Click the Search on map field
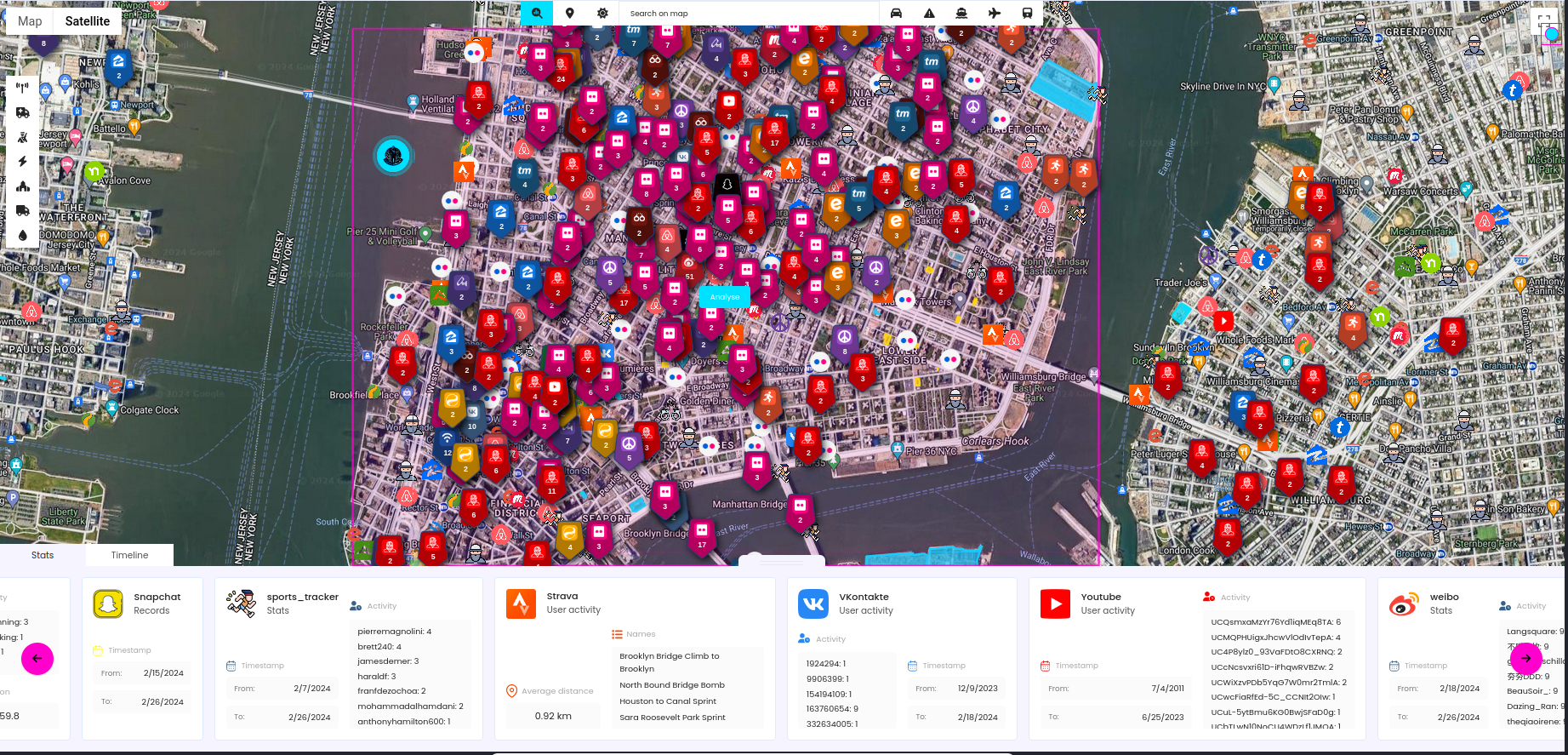Screen dimensions: 1568x755 pos(749,14)
